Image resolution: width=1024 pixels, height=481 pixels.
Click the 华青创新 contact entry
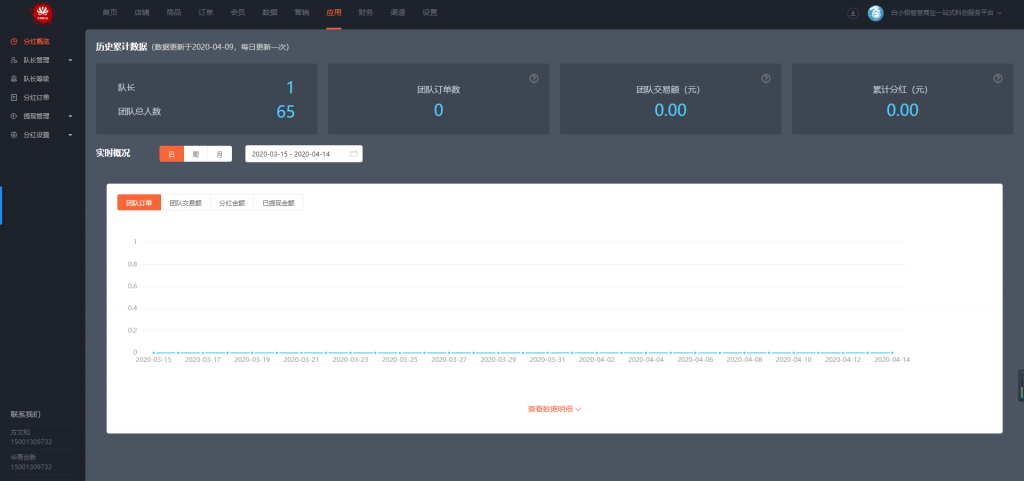point(24,458)
